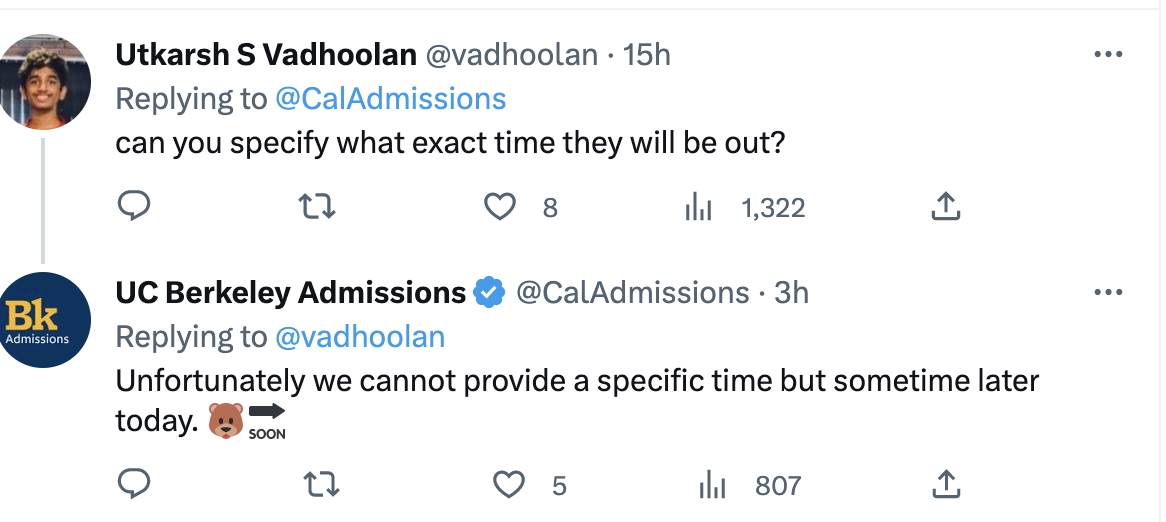Click the blue verified badge

pos(488,293)
